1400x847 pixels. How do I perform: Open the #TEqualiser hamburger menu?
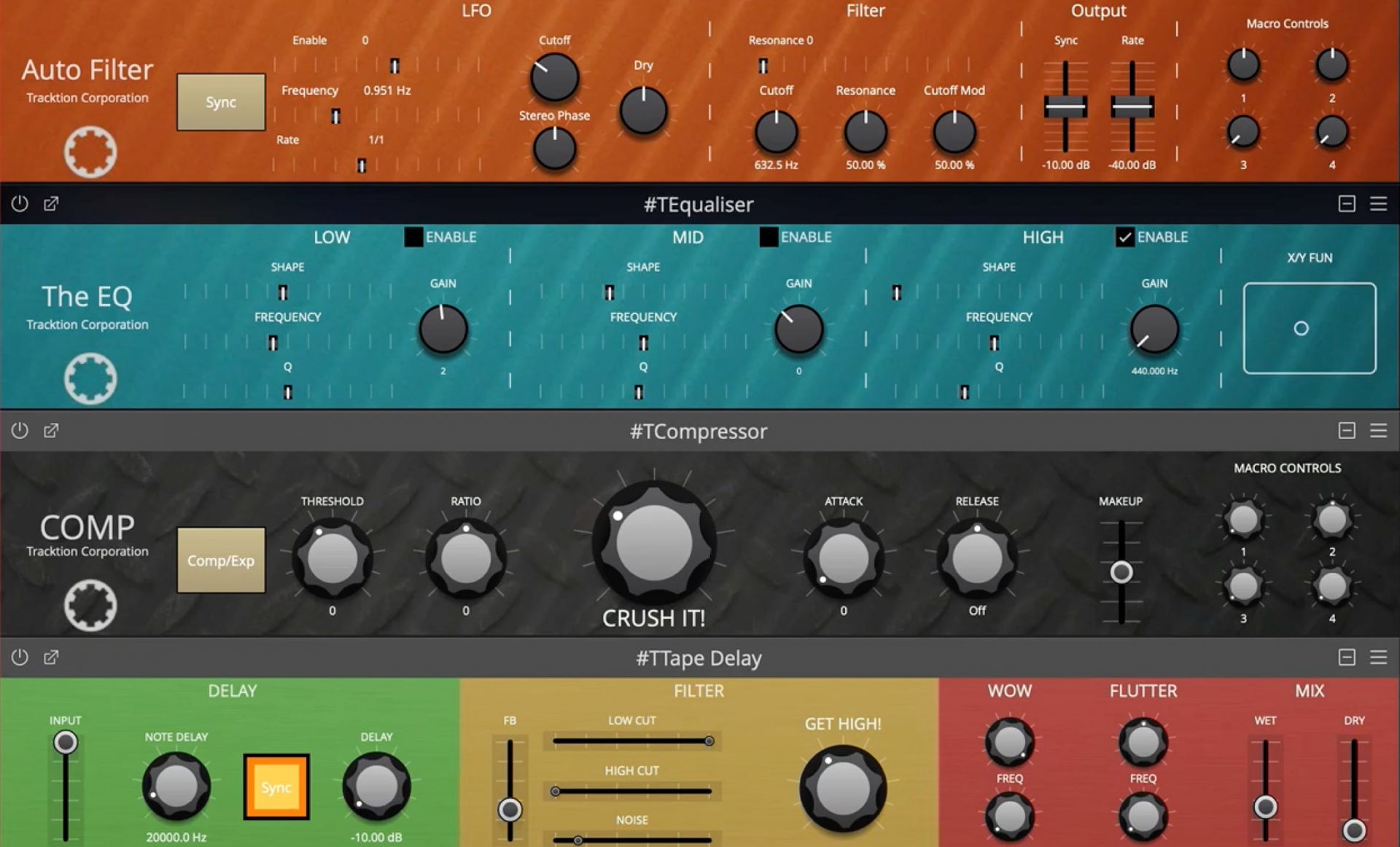[1378, 203]
